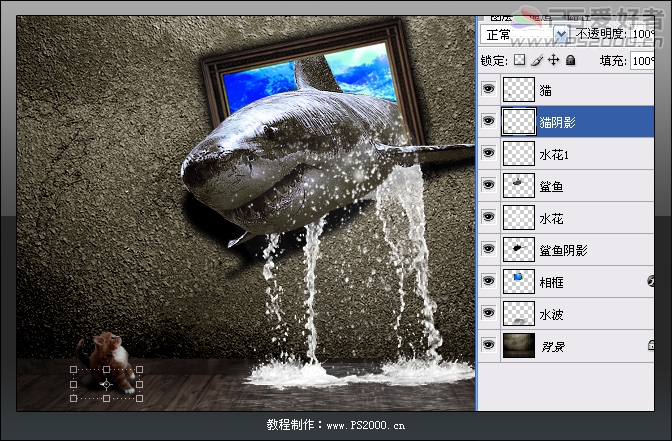Select the 水花1 layer
The width and height of the screenshot is (672, 441).
[x=553, y=154]
